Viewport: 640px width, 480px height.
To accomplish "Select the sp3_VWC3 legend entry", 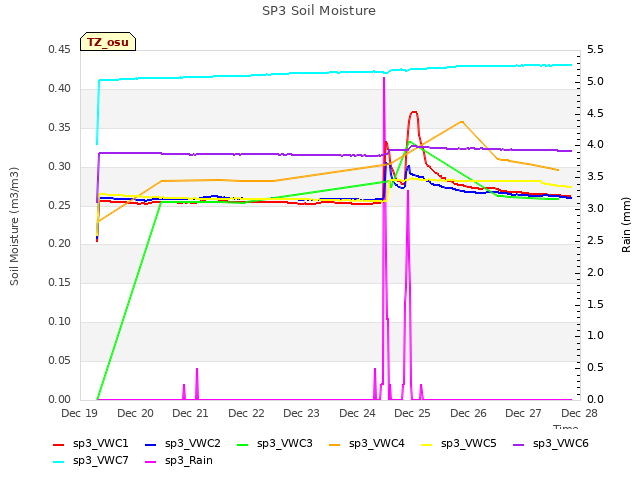I will [275, 444].
